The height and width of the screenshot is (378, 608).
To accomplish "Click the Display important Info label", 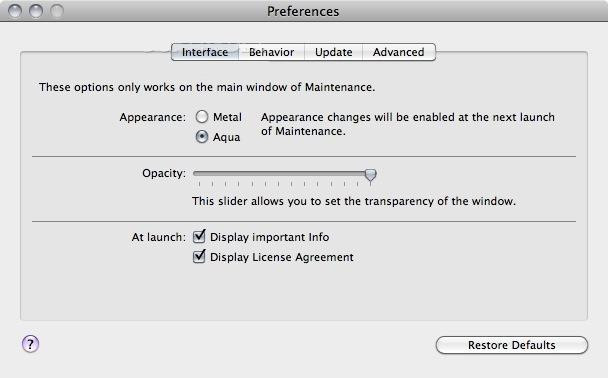I will click(x=269, y=237).
